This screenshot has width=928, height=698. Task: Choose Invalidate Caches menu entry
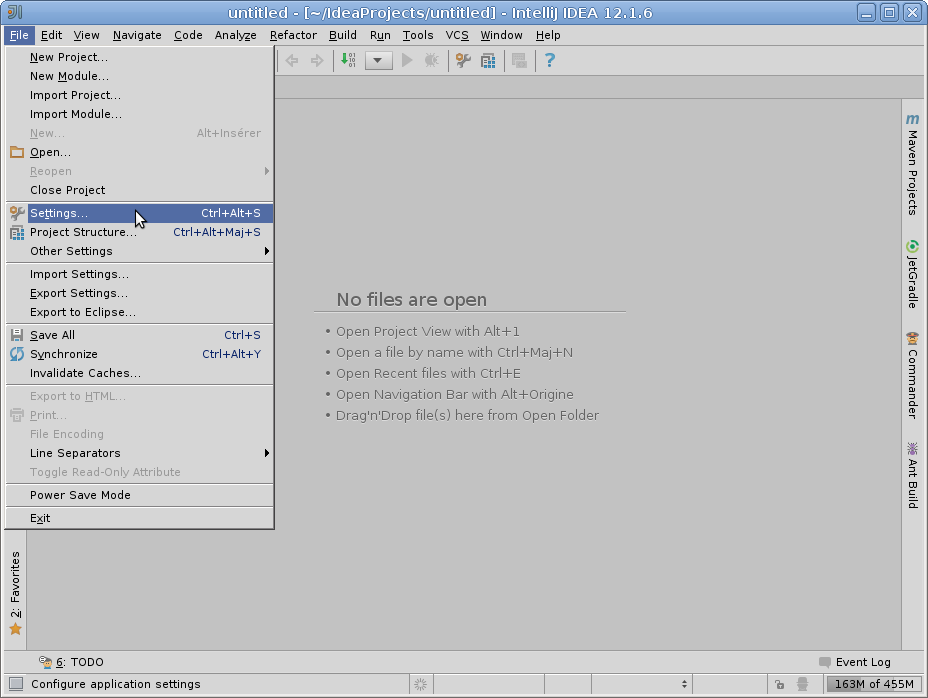(x=140, y=373)
